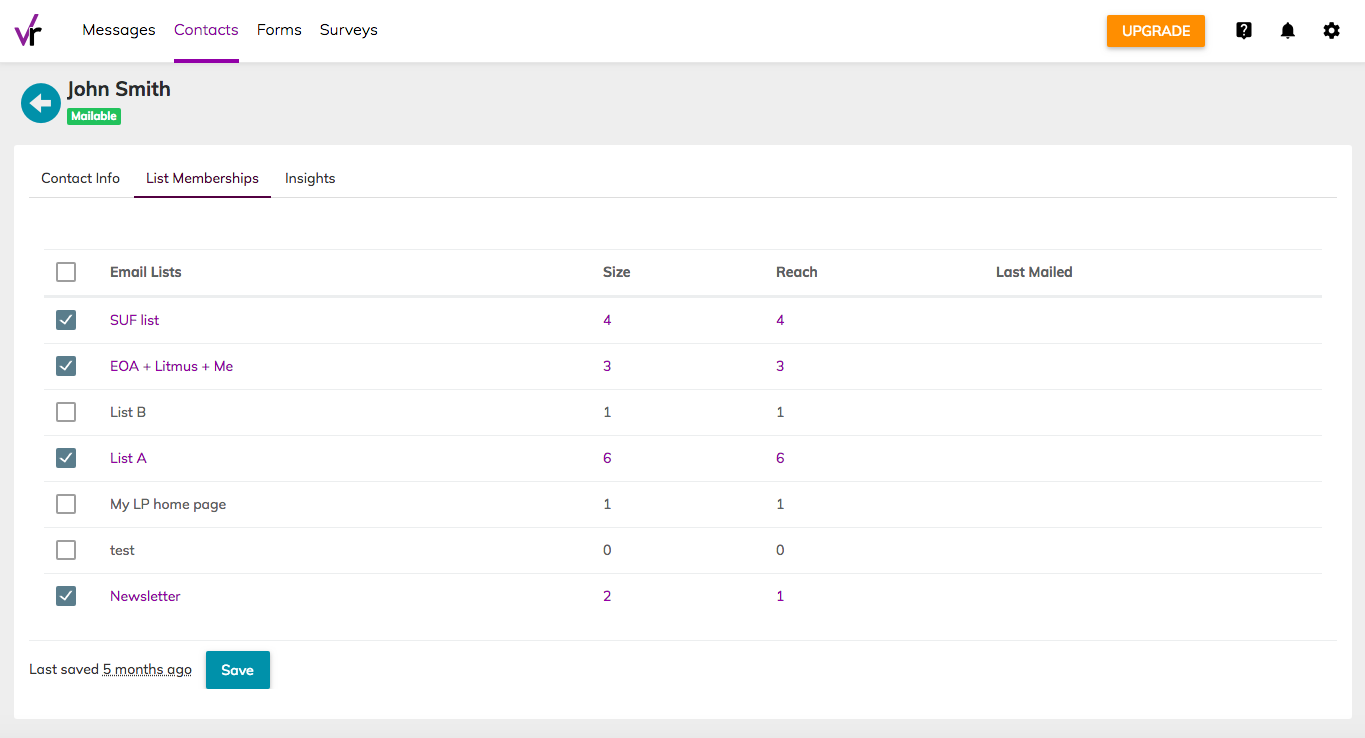Click the My LP home page row name
Screen dimensions: 1365x738
(168, 504)
